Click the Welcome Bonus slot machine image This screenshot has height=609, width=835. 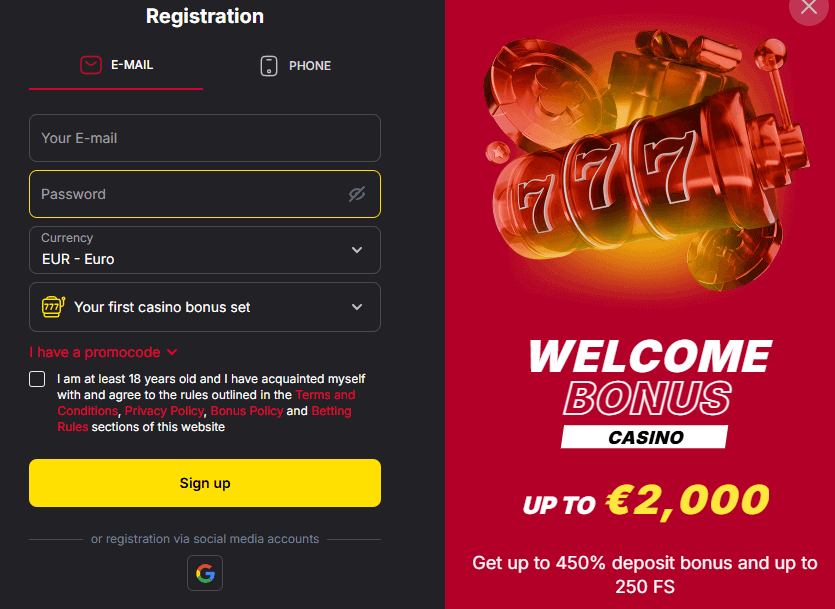coord(640,160)
